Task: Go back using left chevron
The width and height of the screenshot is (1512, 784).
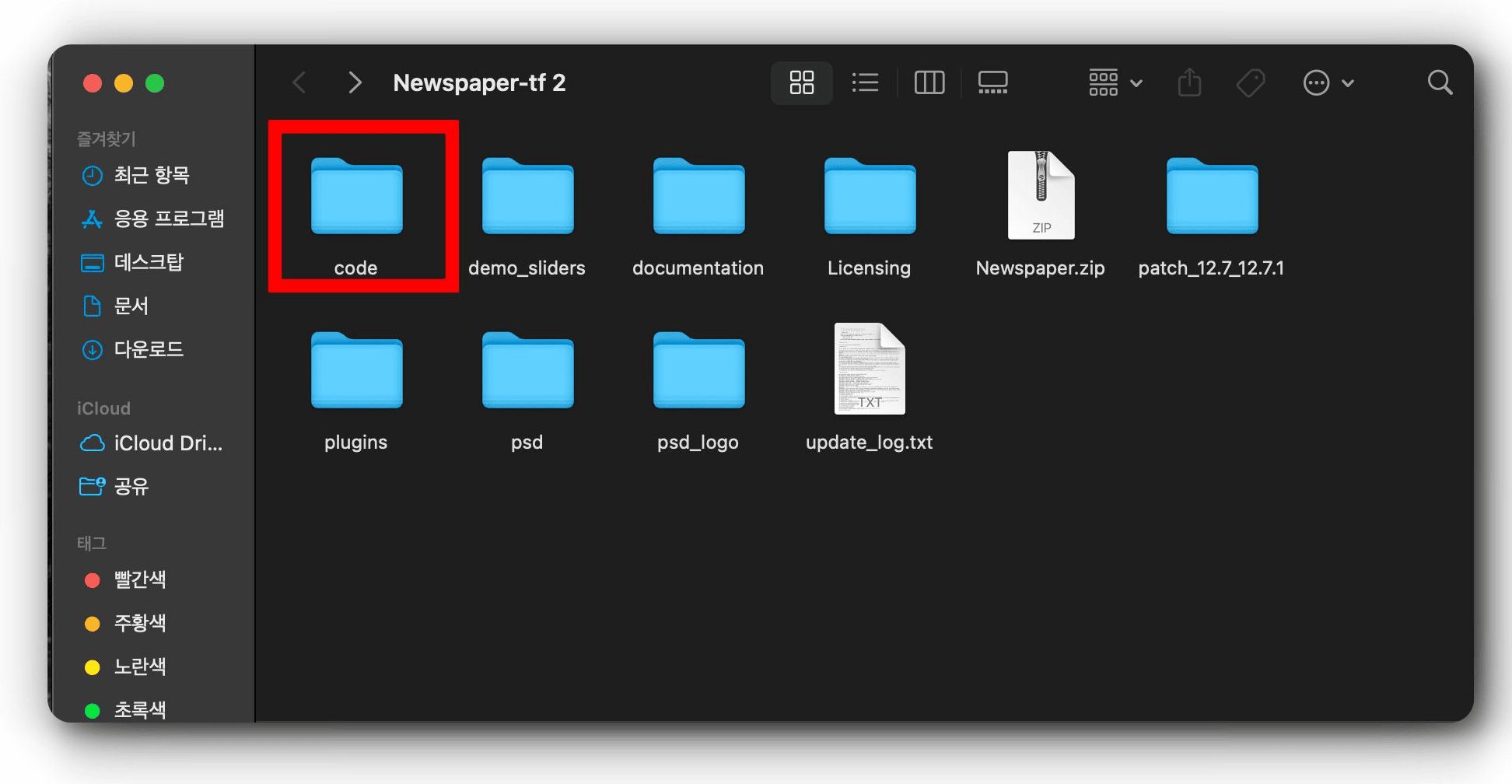Action: 299,82
